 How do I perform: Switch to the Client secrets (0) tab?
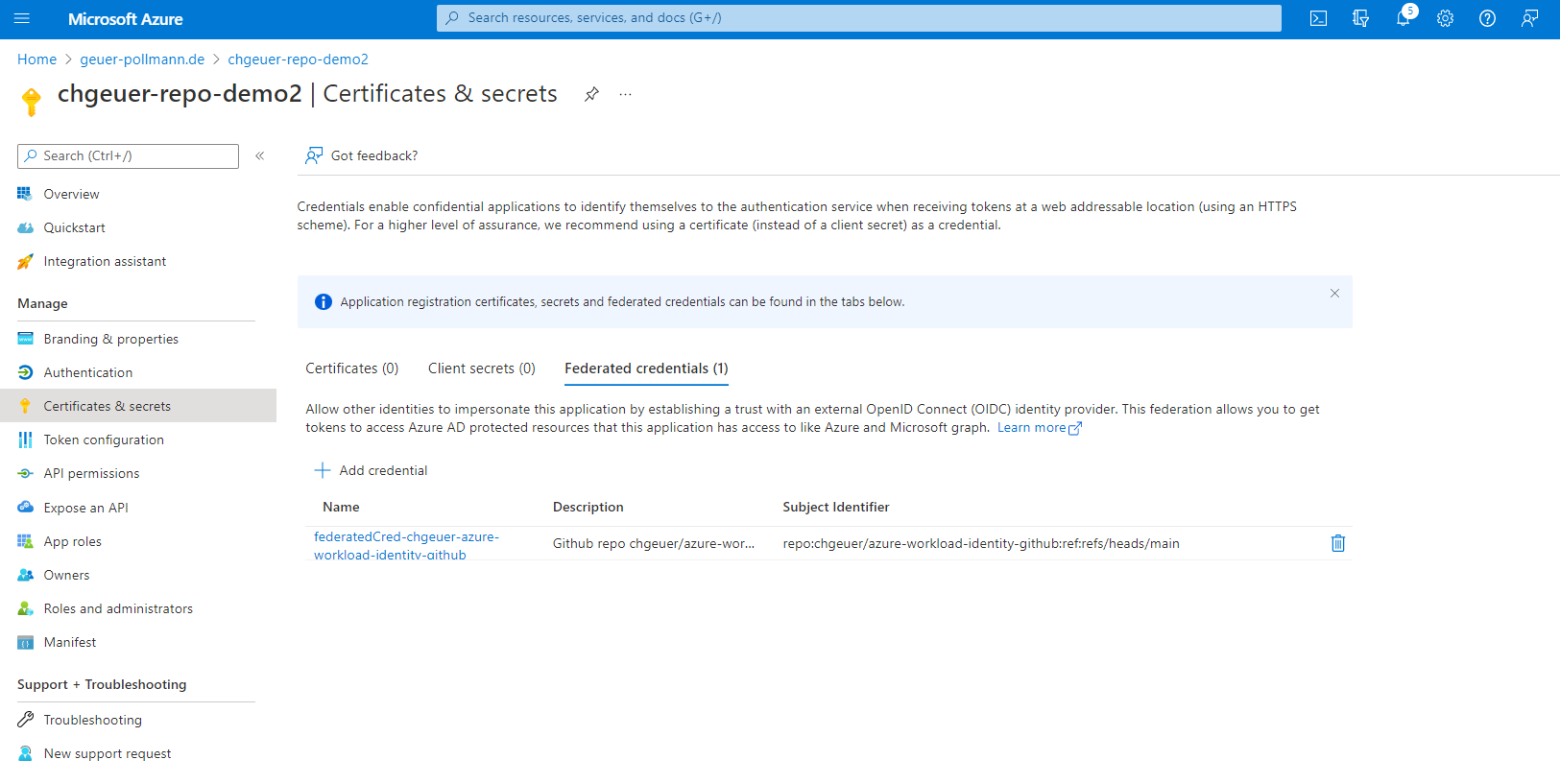(x=482, y=368)
